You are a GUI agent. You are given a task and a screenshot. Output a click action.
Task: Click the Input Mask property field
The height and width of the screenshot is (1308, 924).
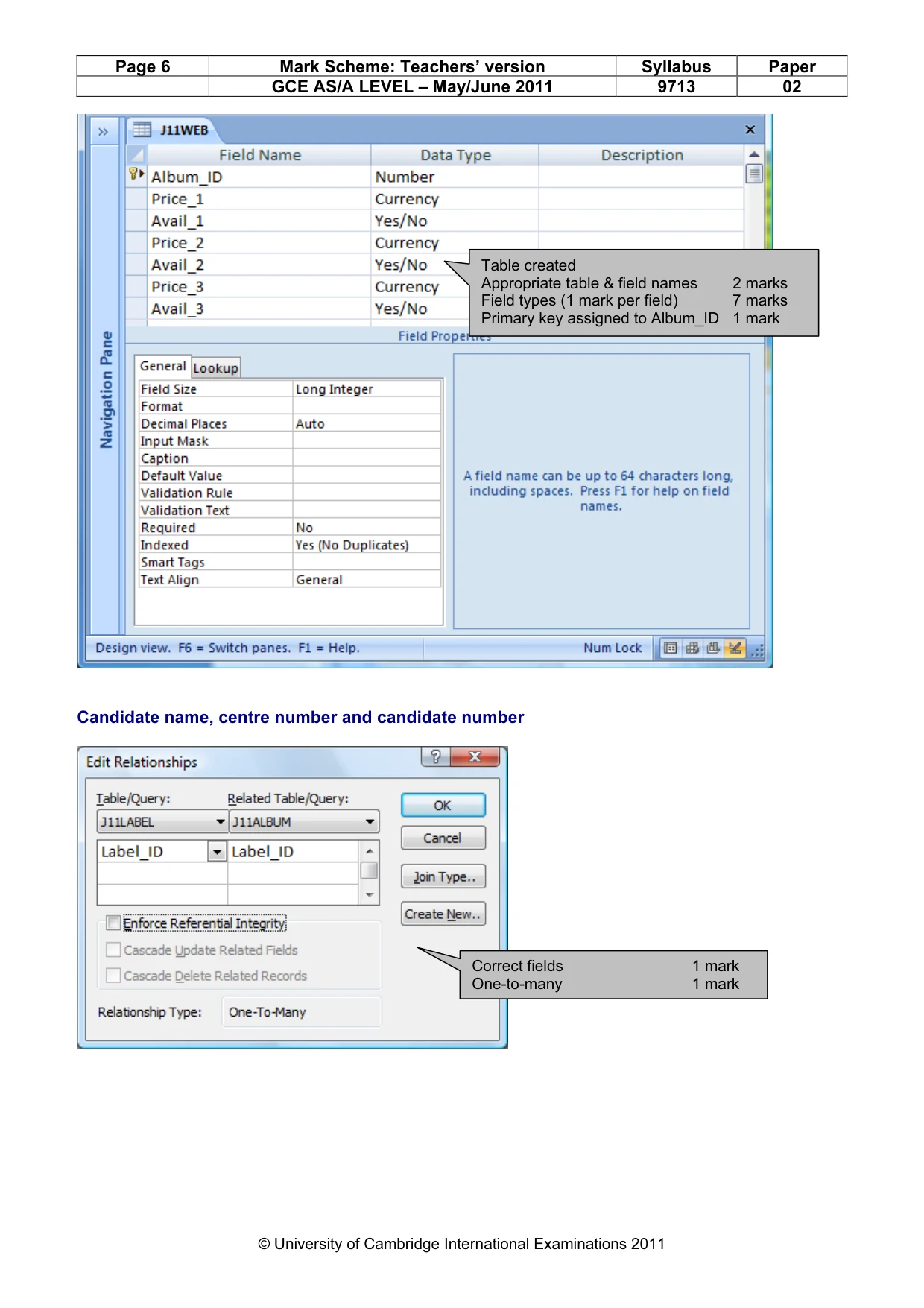pyautogui.click(x=367, y=440)
